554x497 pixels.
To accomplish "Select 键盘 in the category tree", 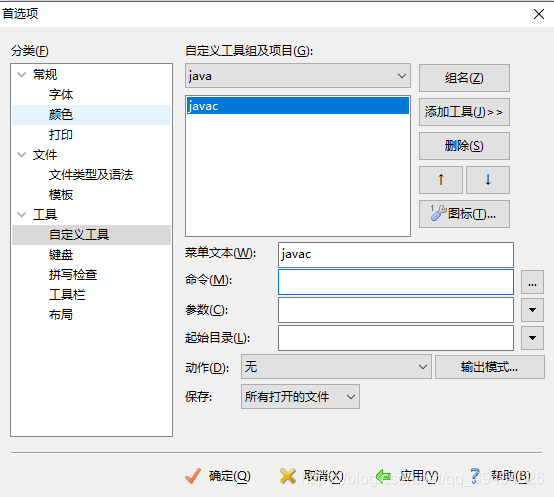I will (x=61, y=255).
